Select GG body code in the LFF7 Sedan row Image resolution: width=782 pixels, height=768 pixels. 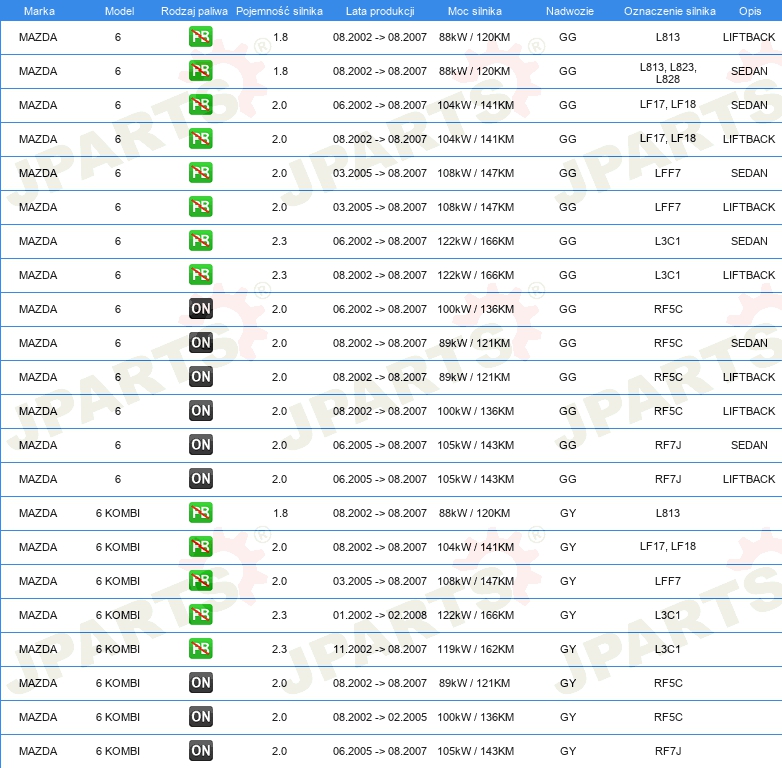(x=568, y=173)
